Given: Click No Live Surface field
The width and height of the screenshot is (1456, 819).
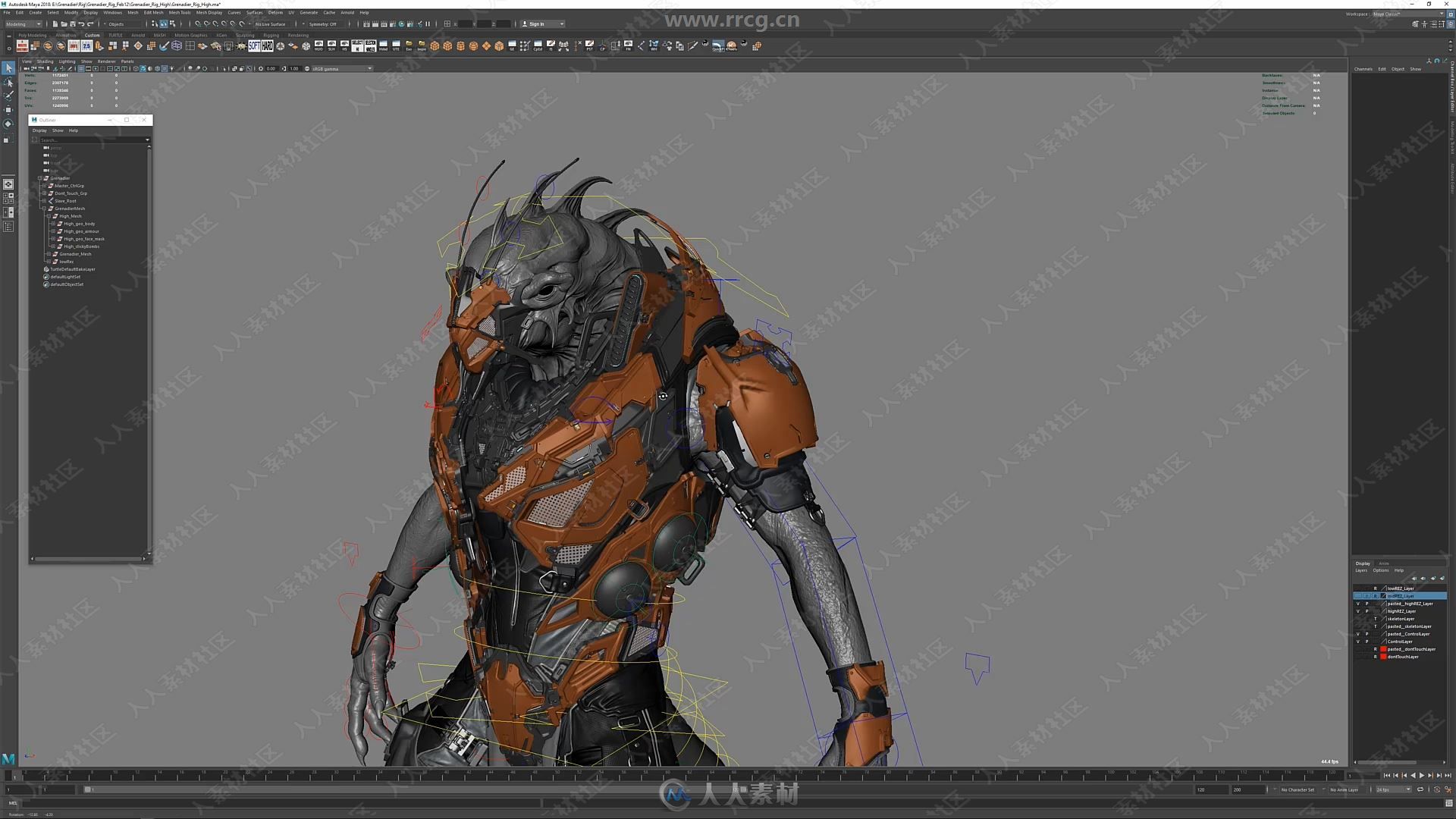Looking at the screenshot, I should 270,24.
